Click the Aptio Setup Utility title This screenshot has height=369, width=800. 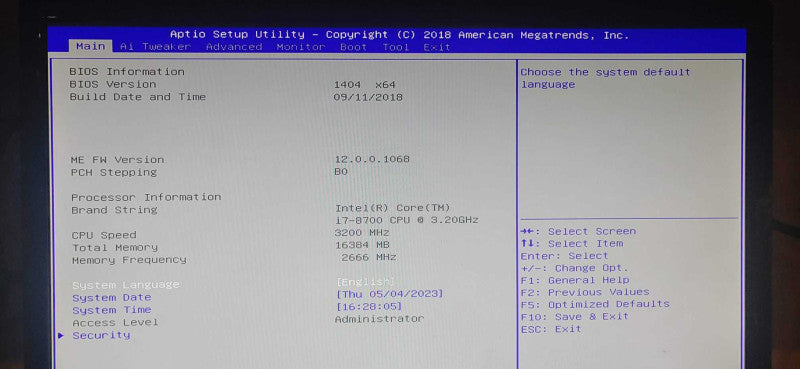[x=399, y=35]
